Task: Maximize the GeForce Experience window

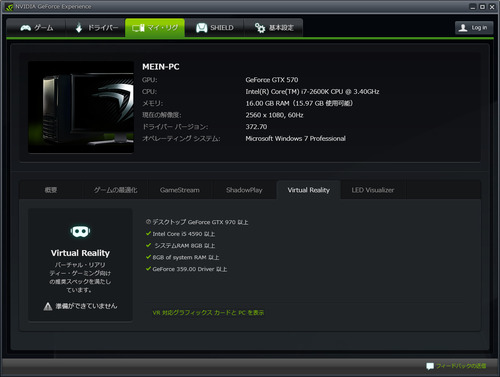Action: click(482, 7)
